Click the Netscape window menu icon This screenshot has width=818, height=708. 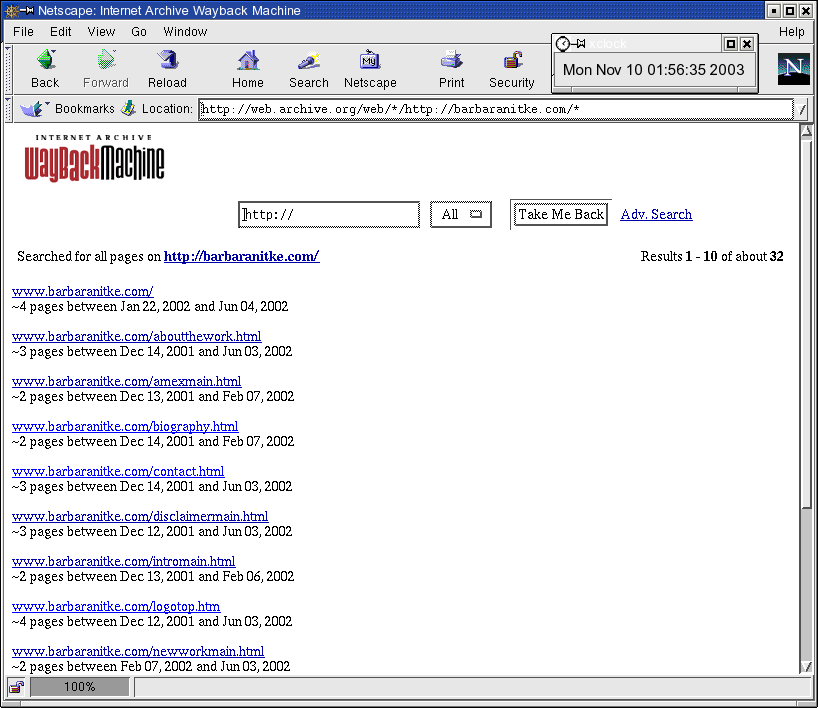pos(11,10)
